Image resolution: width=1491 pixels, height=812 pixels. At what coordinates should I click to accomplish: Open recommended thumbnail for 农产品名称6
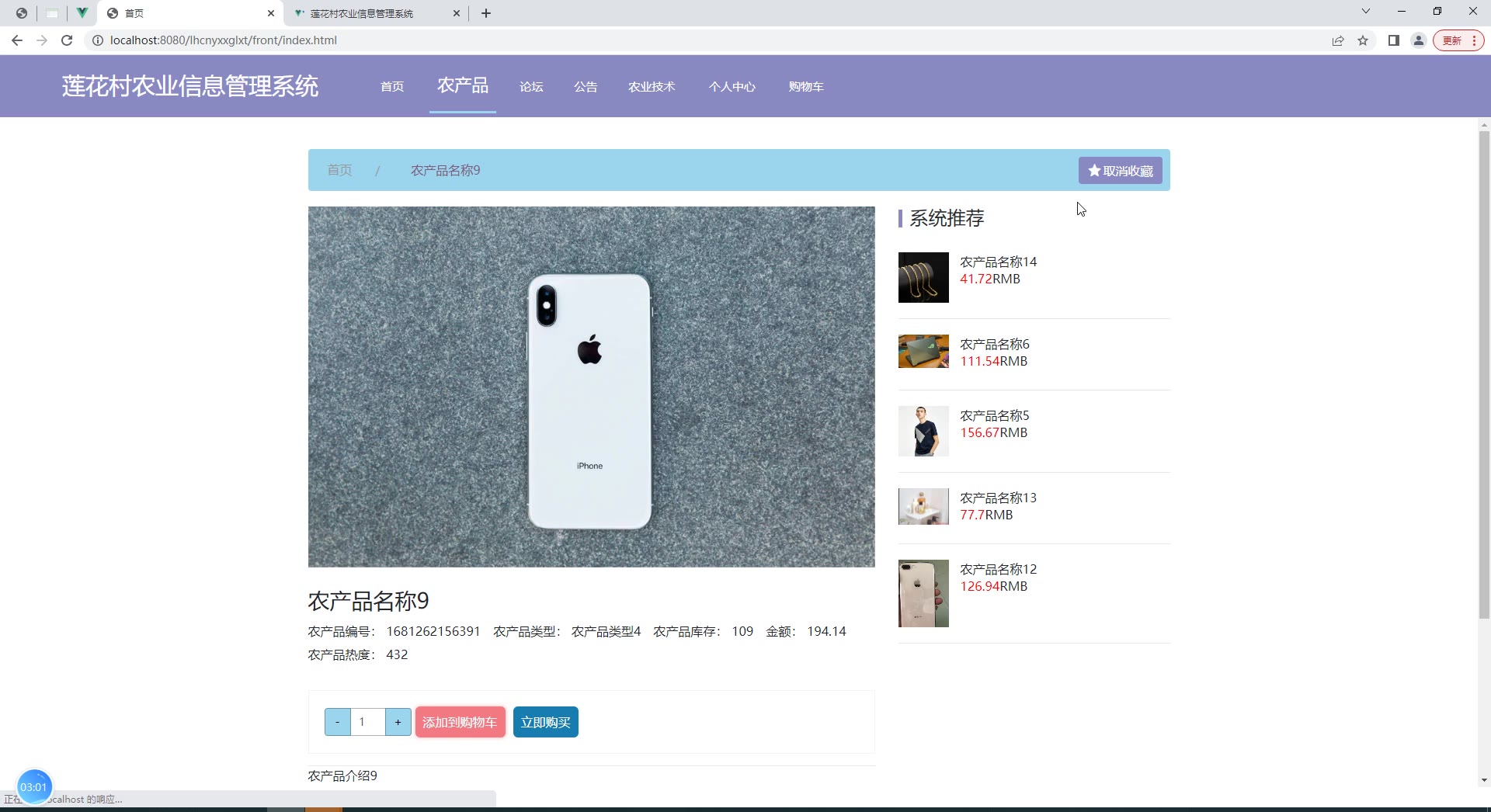pos(923,352)
